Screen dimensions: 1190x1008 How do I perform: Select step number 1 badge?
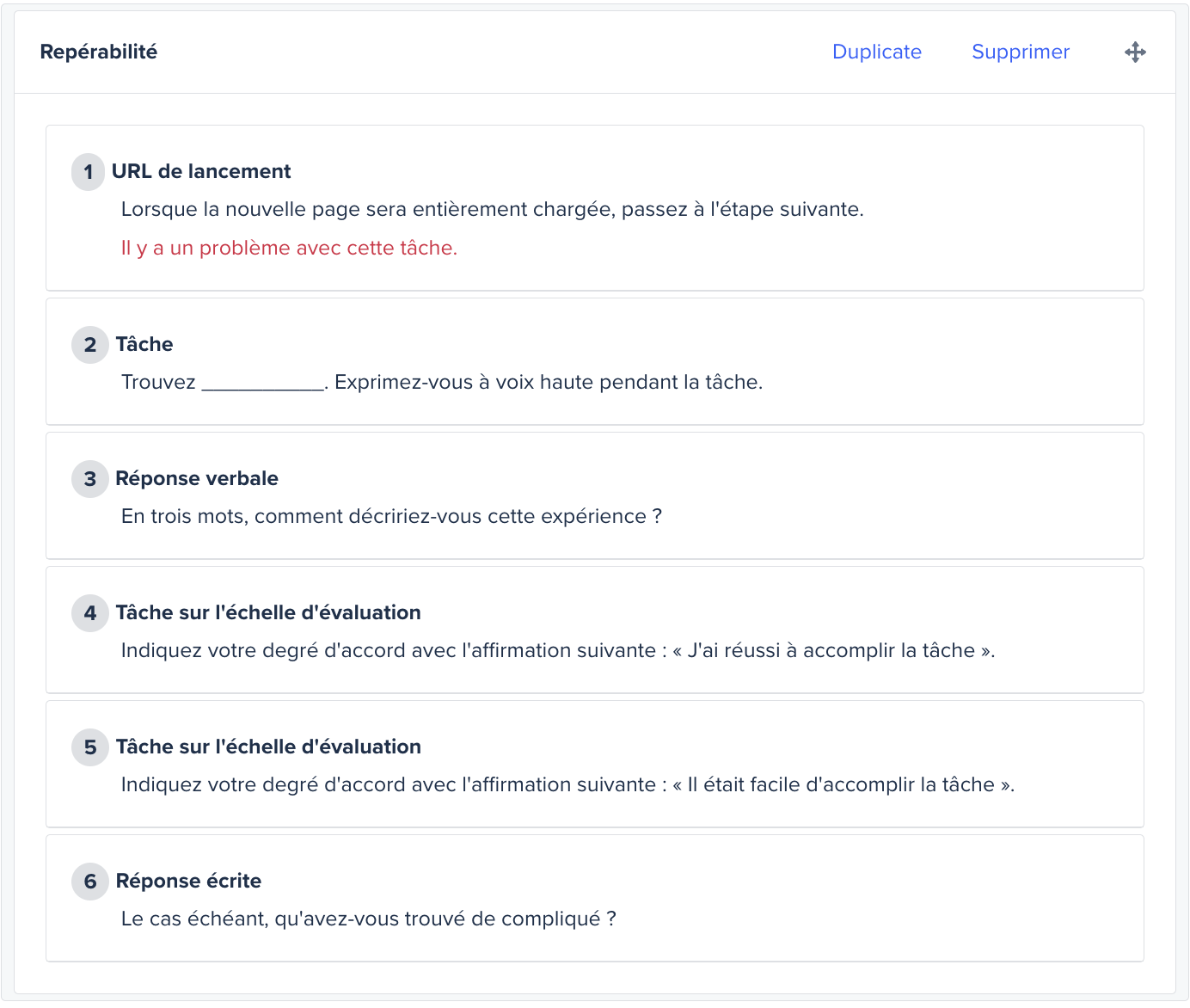click(x=89, y=172)
